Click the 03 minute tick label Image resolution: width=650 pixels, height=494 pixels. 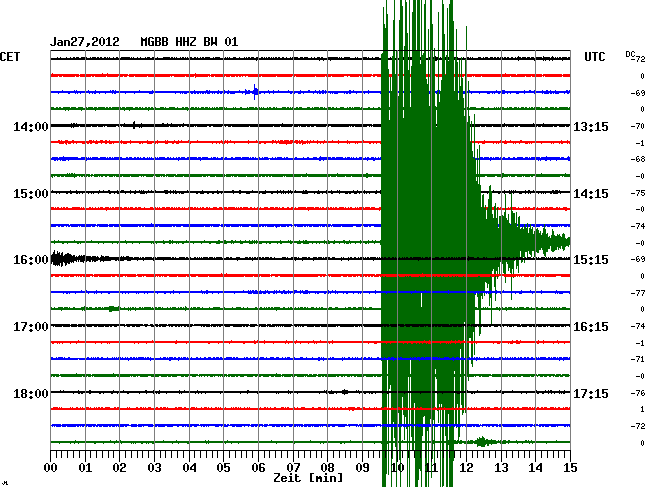154,468
